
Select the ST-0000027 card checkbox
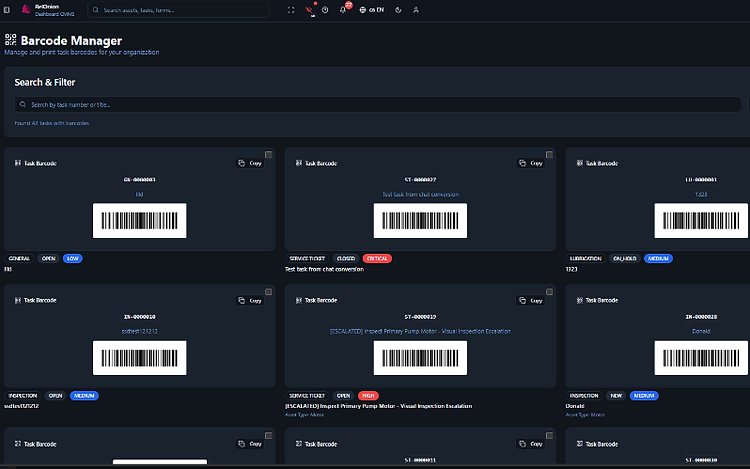(549, 154)
